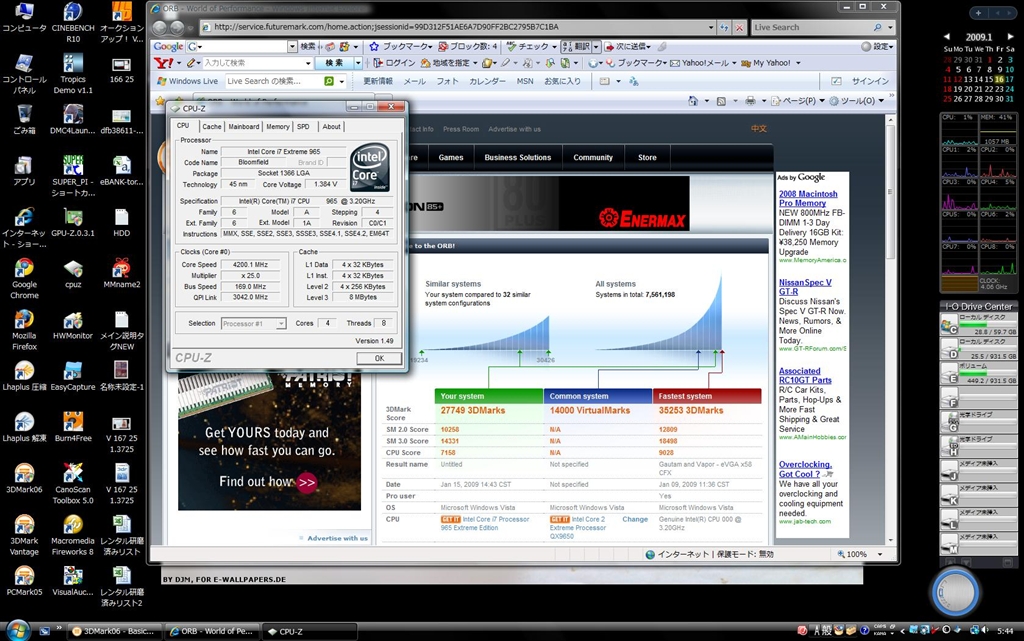The height and width of the screenshot is (641, 1024).
Task: Select the DMC4Laun... desktop icon
Action: [72, 119]
